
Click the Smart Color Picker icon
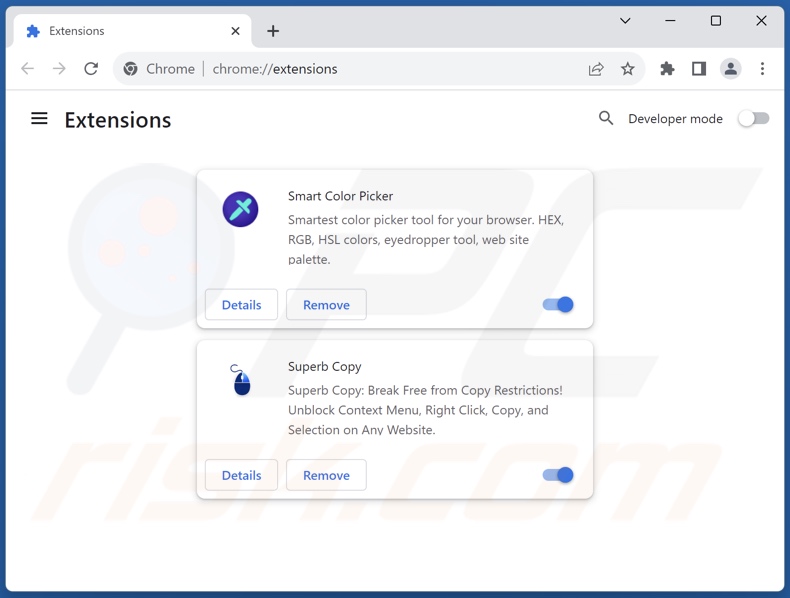[x=240, y=209]
